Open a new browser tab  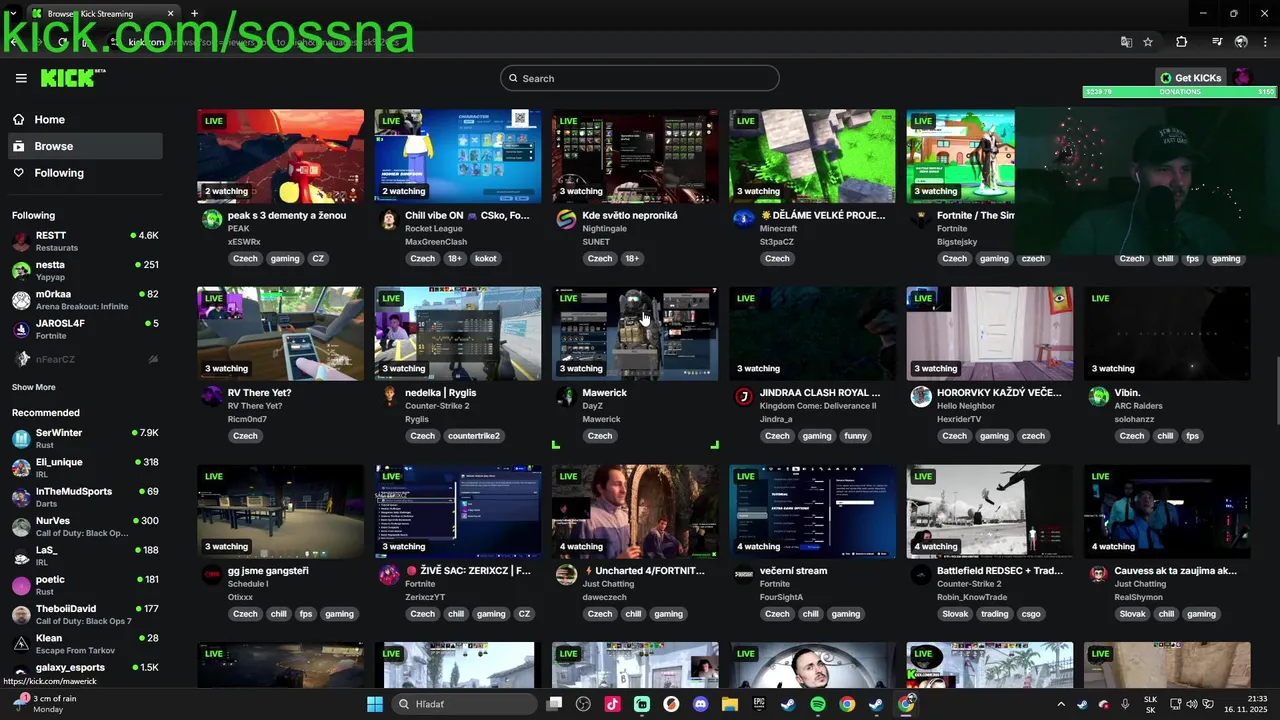(x=194, y=14)
